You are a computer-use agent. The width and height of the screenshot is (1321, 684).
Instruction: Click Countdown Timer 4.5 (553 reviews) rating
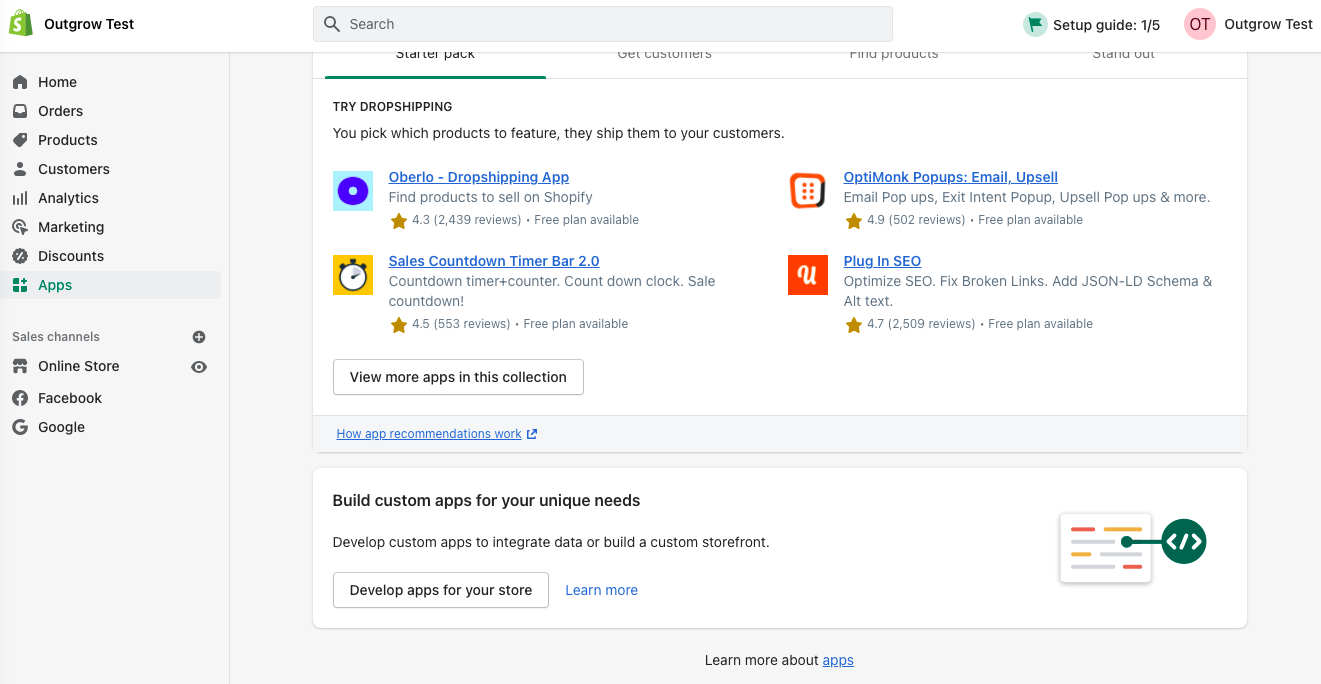[450, 324]
